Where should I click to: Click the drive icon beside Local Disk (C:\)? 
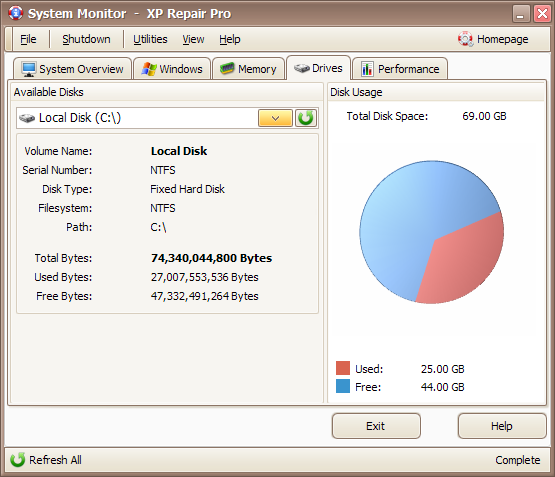click(x=27, y=118)
